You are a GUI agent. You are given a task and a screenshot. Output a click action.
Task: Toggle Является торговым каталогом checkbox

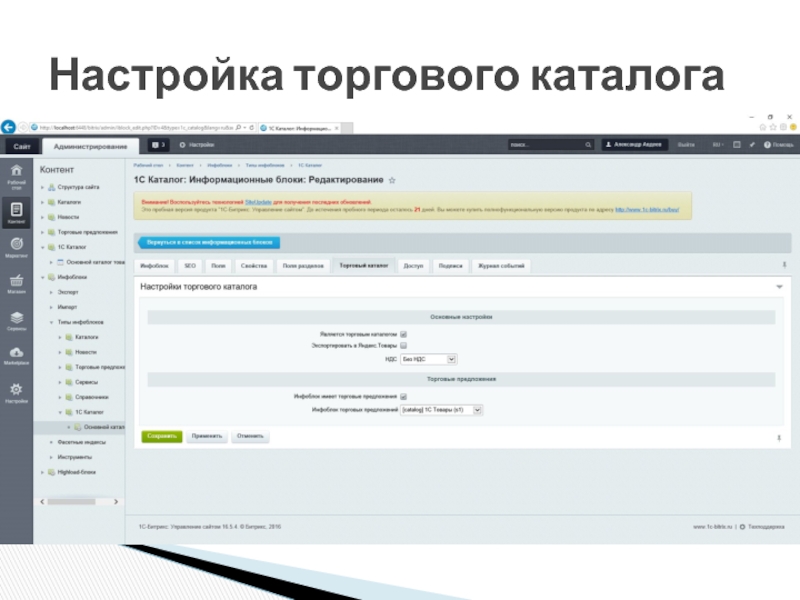click(404, 334)
